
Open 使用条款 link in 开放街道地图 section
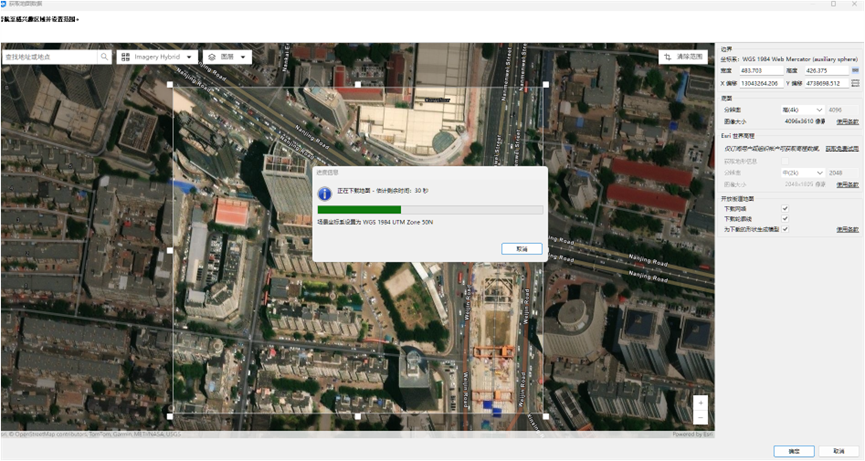point(847,229)
